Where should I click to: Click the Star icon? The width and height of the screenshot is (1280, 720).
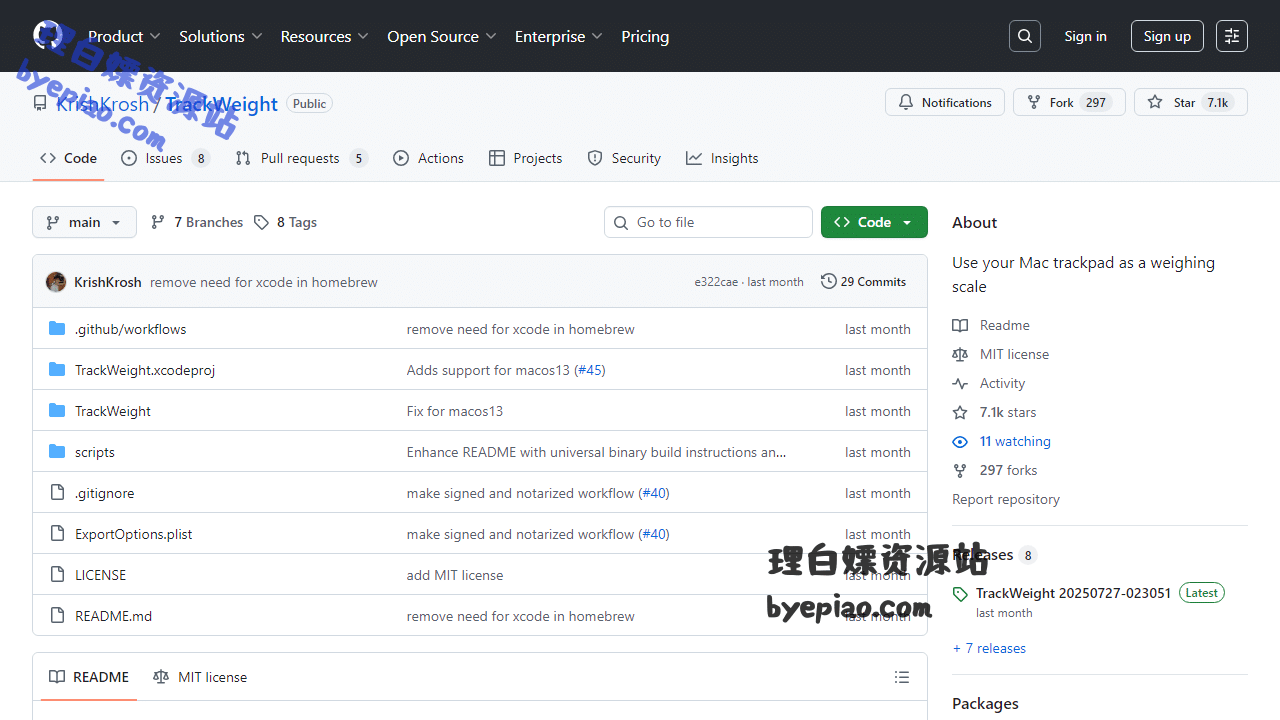[1155, 102]
